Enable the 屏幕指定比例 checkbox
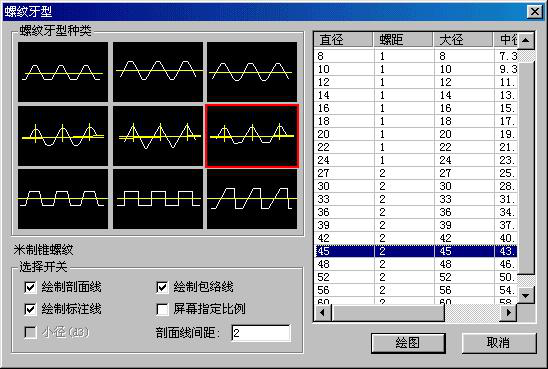The image size is (548, 369). pyautogui.click(x=162, y=309)
